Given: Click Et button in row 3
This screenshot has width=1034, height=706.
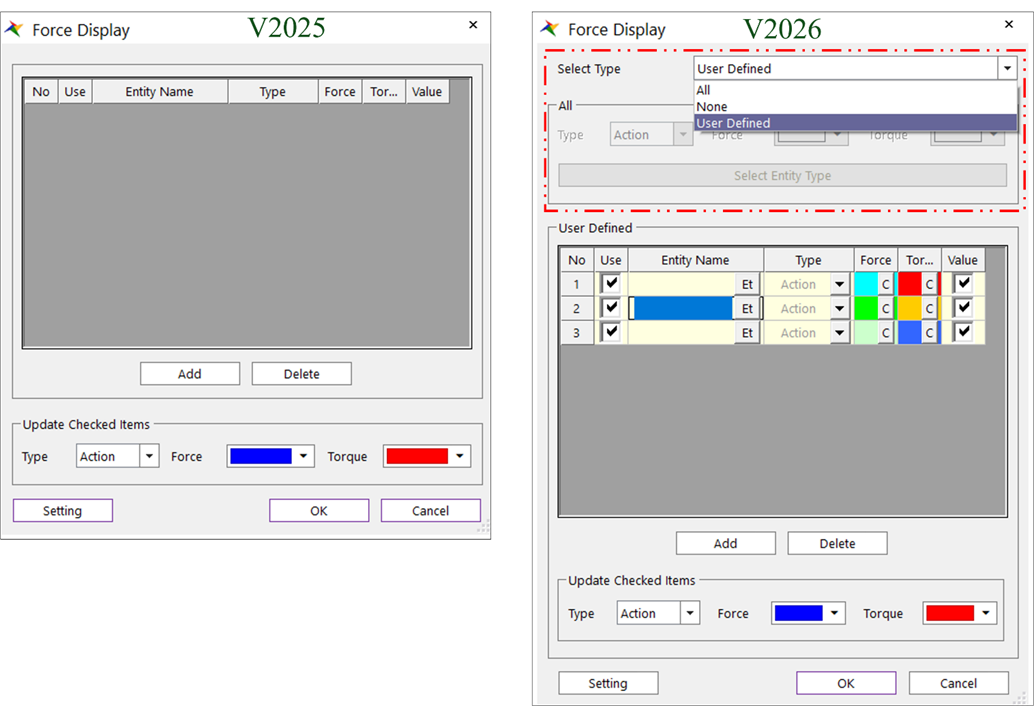Looking at the screenshot, I should pos(747,333).
